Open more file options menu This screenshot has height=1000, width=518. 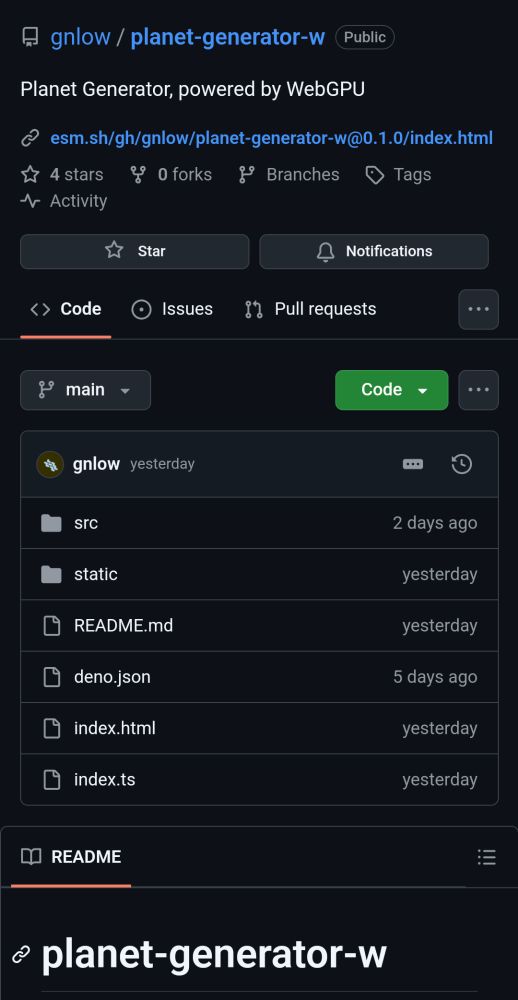pyautogui.click(x=478, y=390)
